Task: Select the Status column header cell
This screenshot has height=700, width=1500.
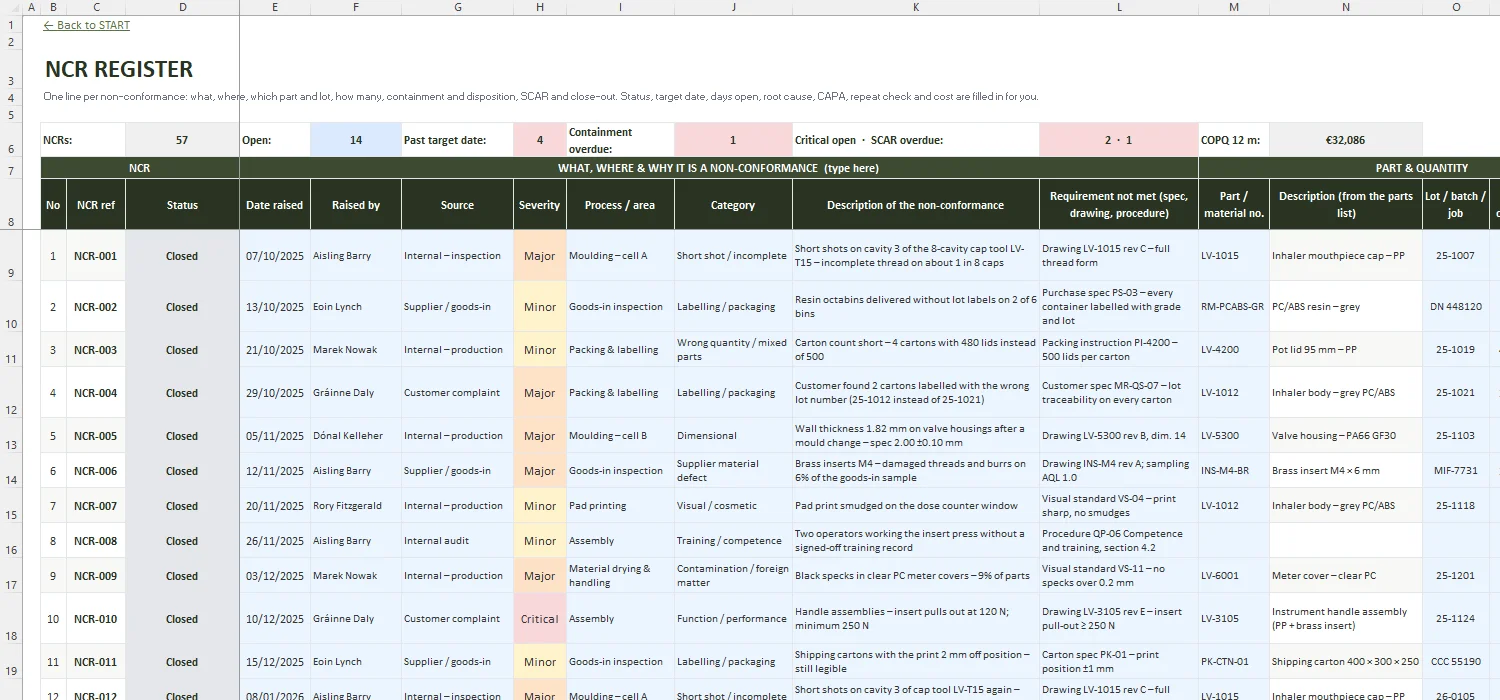Action: 182,205
